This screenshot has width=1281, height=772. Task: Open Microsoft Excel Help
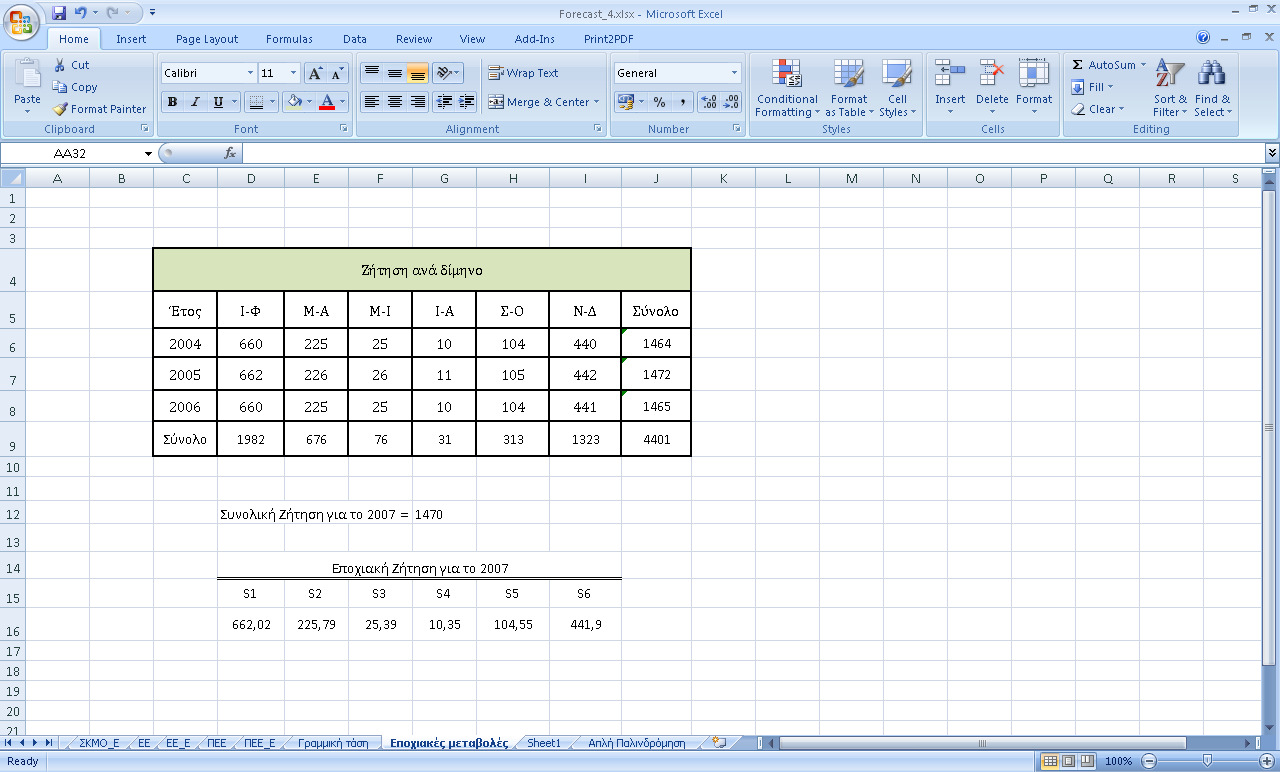1203,37
